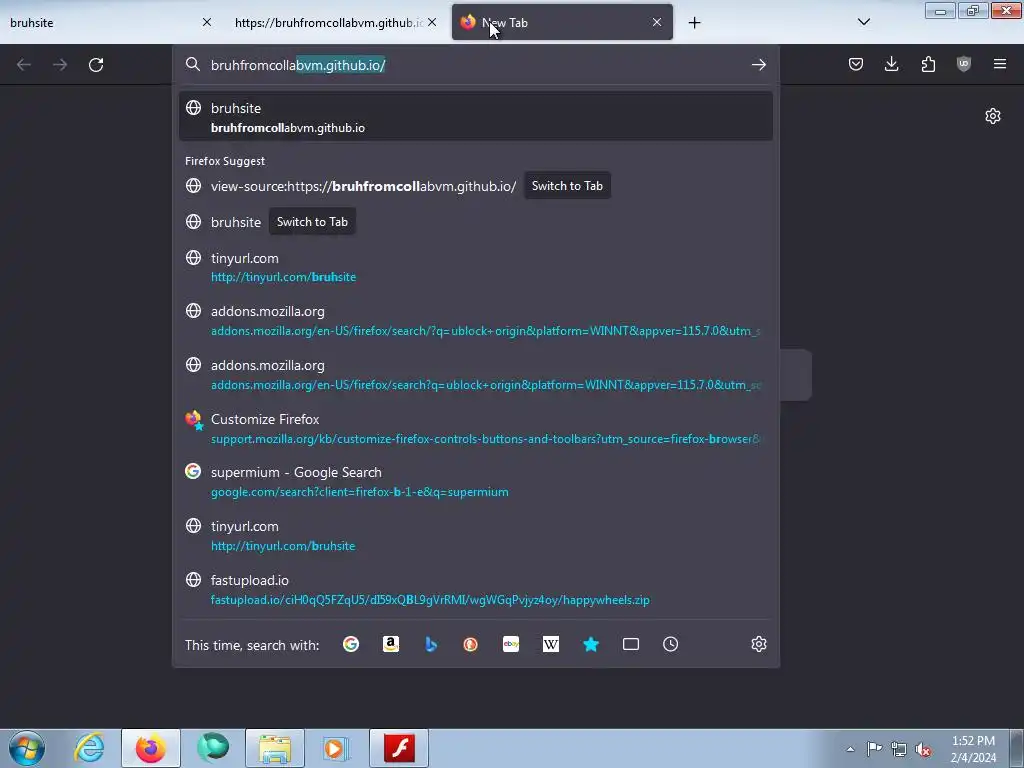Screen dimensions: 1024x768
Task: Open fastupload.io happywheels.zip suggestion
Action: coord(475,590)
